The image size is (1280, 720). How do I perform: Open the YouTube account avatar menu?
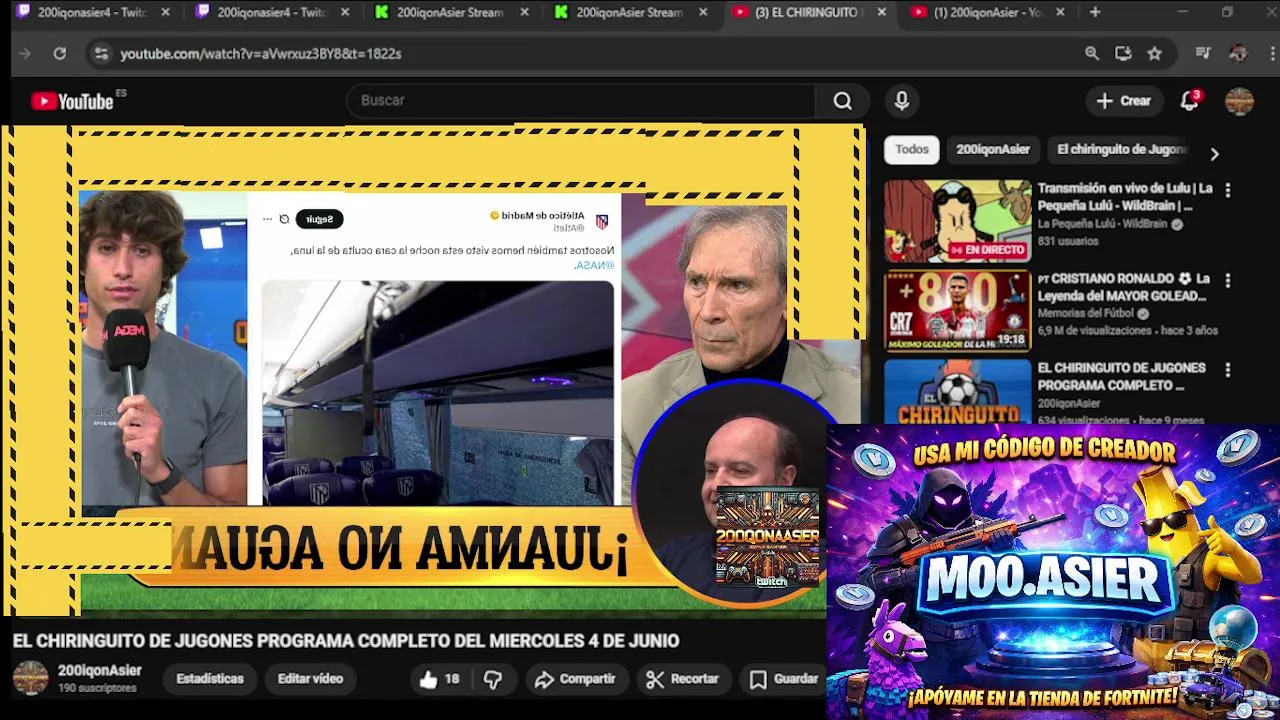click(x=1239, y=101)
